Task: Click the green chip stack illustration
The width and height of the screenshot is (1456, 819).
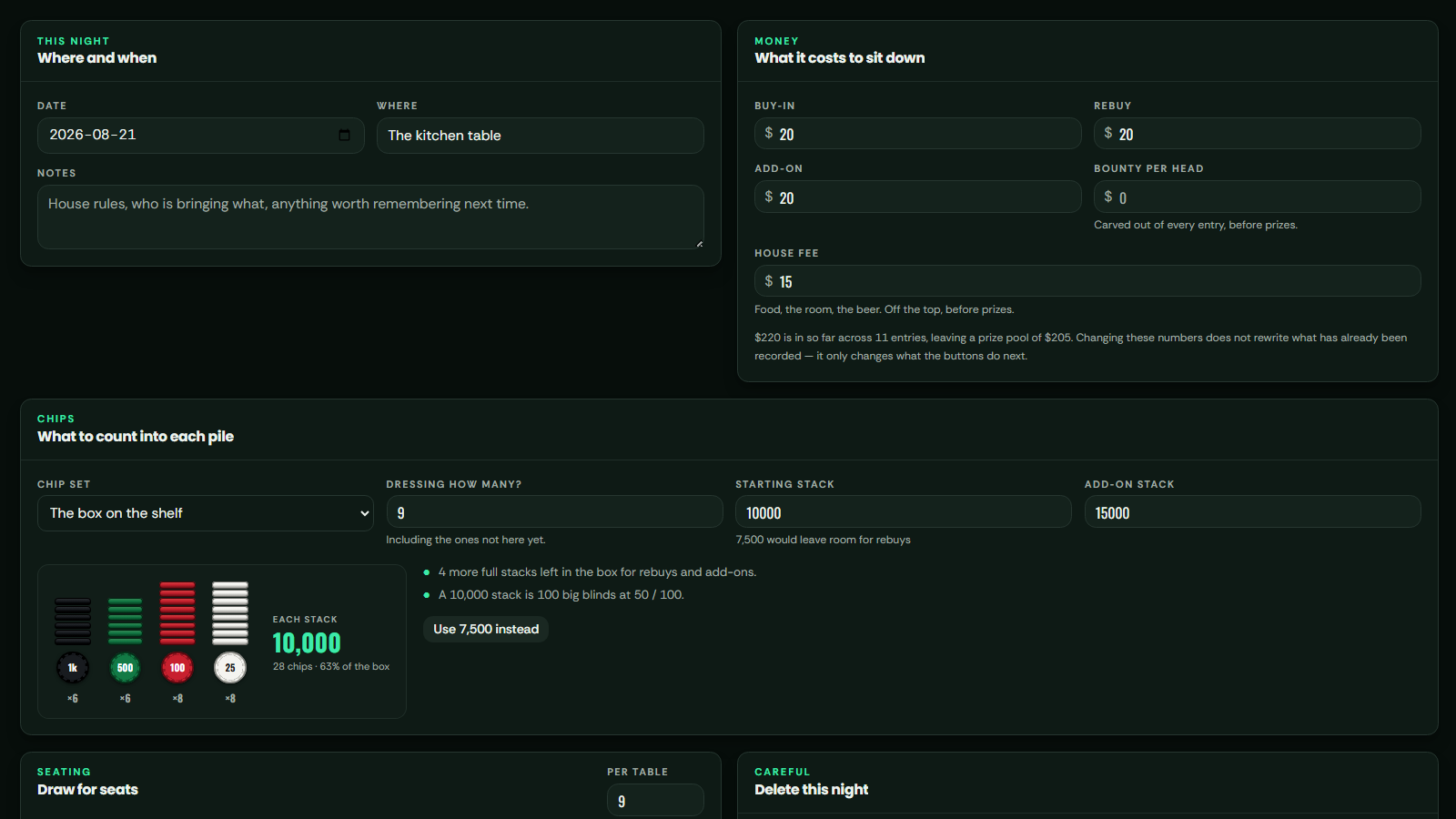Action: pos(126,622)
